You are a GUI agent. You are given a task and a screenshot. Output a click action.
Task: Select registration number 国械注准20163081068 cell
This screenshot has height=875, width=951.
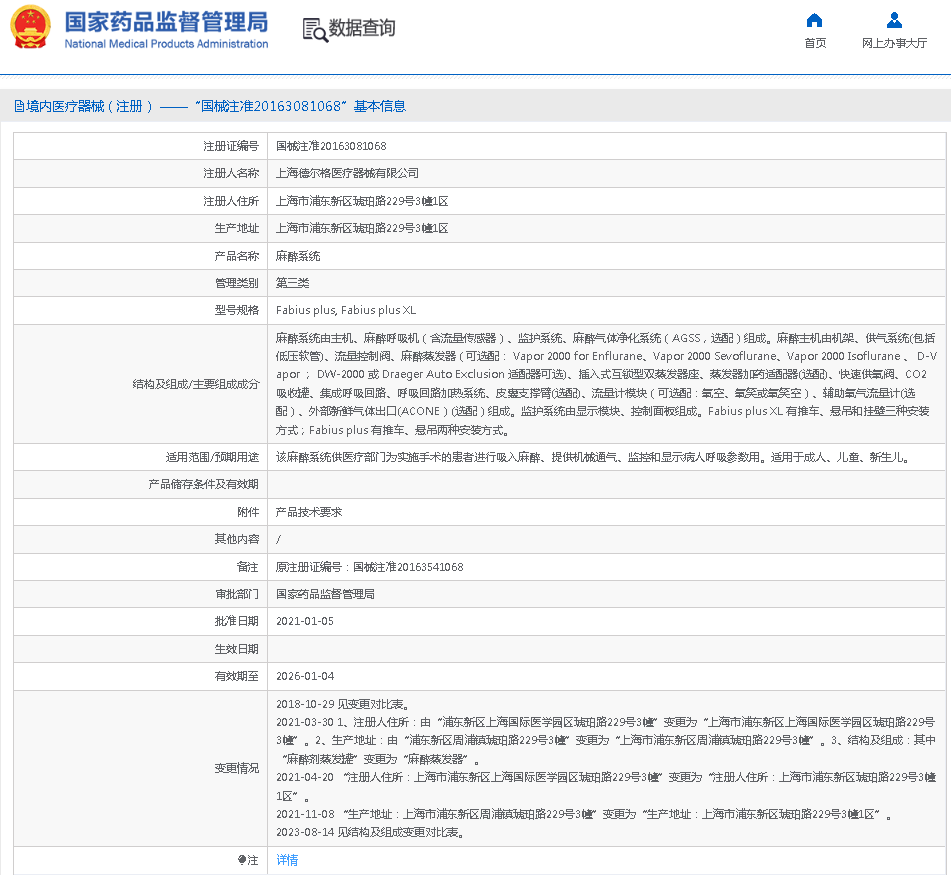coord(331,146)
